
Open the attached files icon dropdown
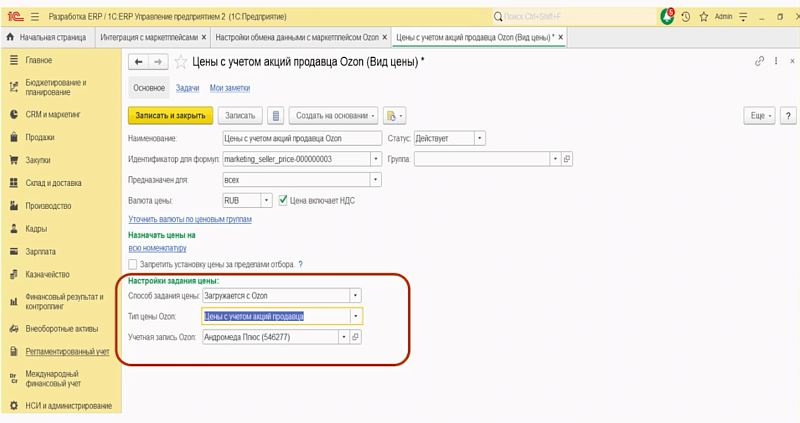pos(394,116)
